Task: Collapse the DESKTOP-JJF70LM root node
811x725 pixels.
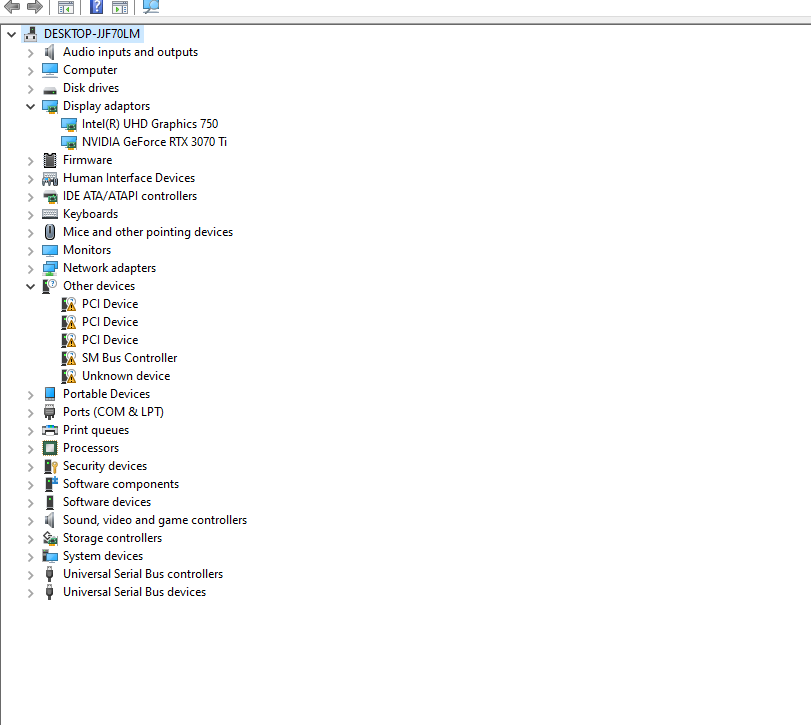Action: tap(11, 35)
